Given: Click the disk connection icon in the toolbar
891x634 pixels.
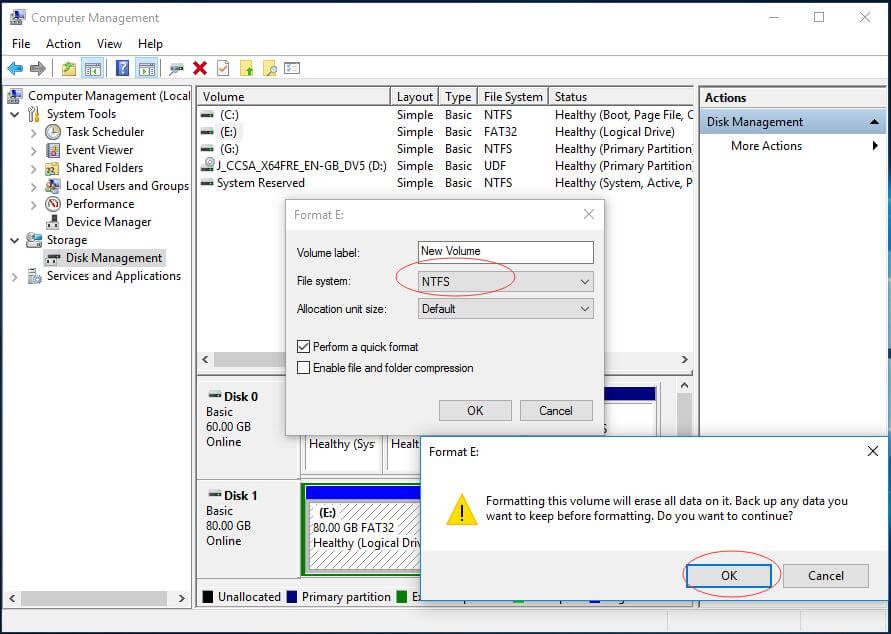Looking at the screenshot, I should 177,69.
